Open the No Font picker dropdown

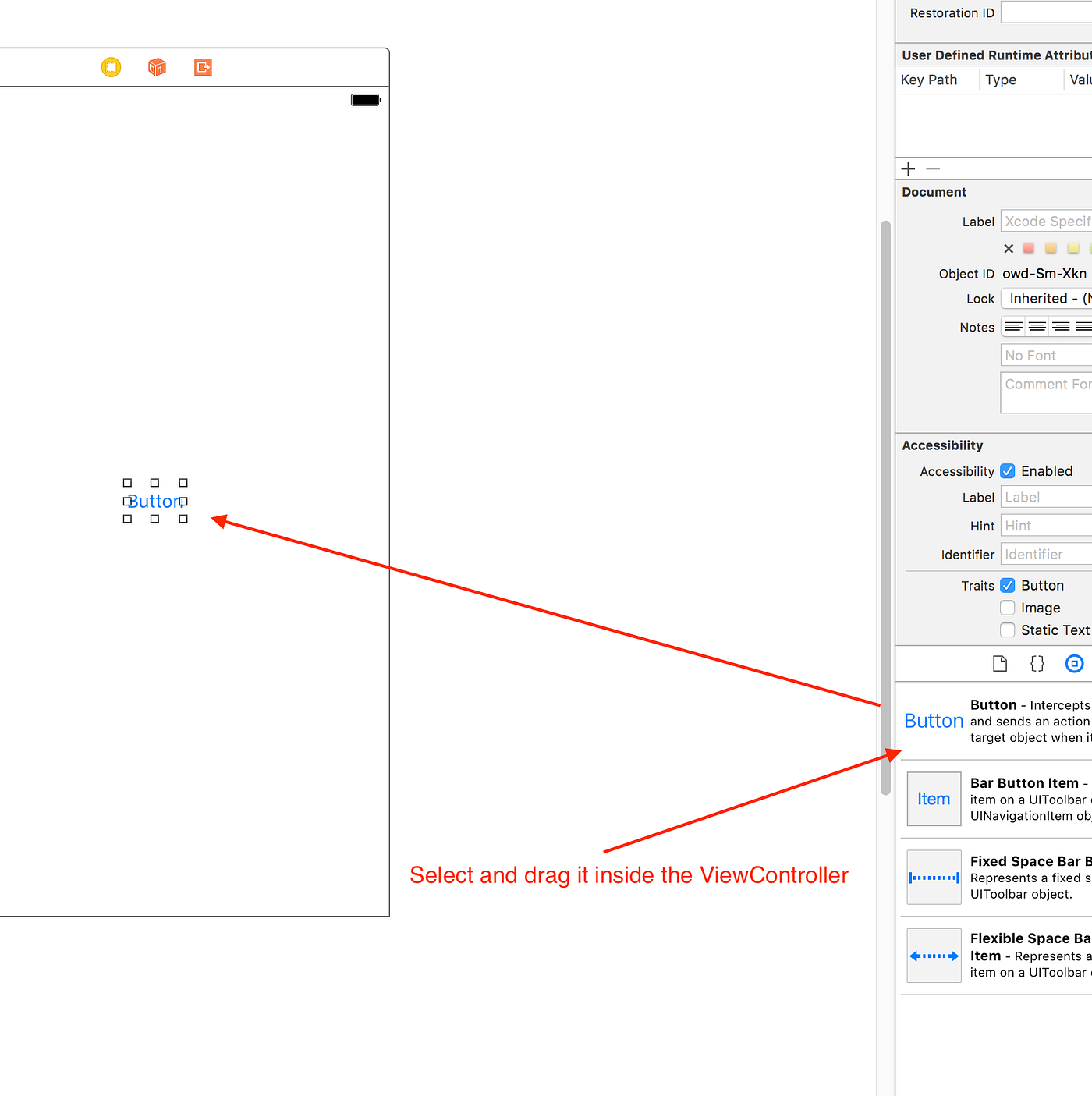click(1045, 355)
